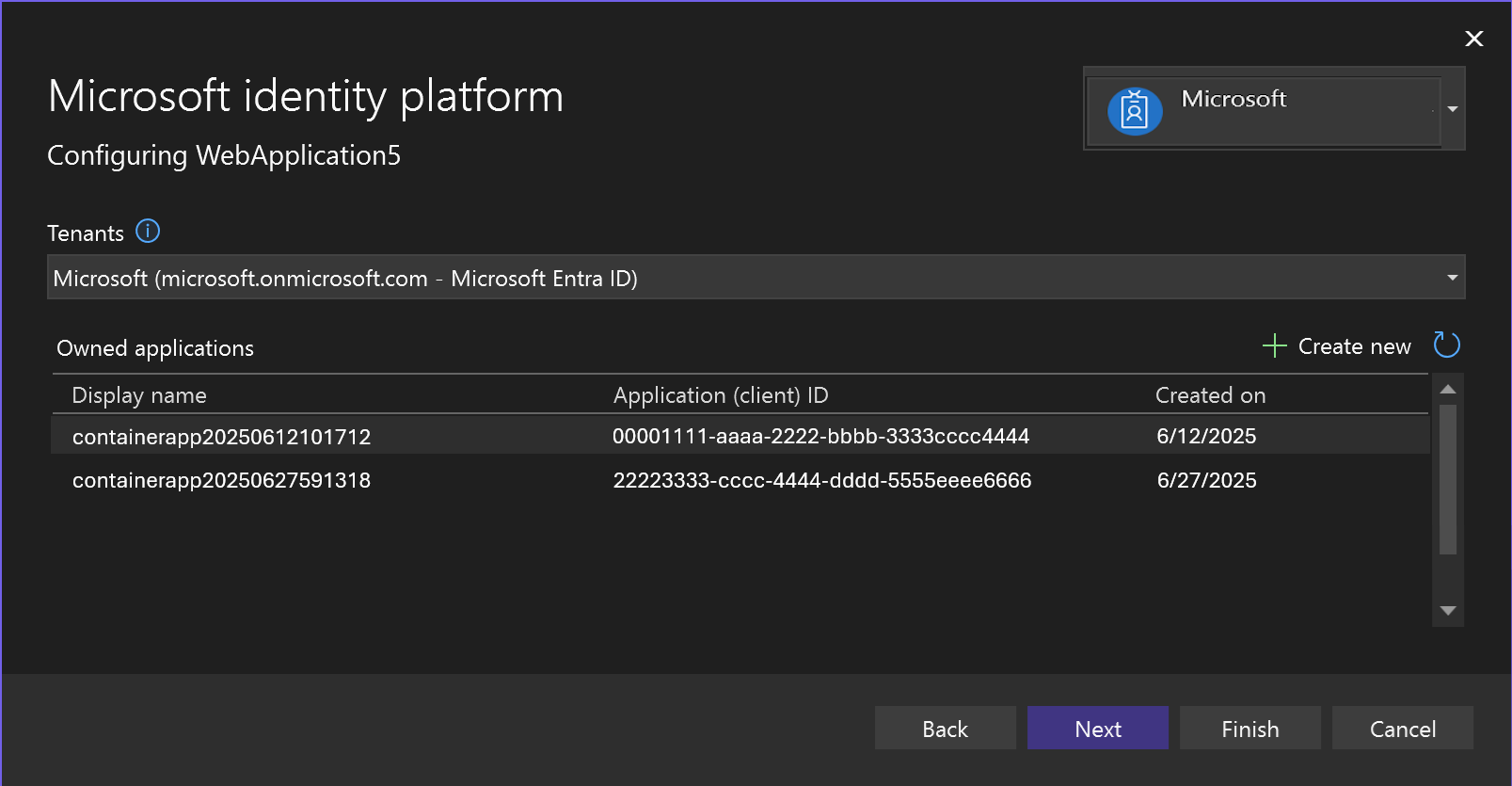Click the Tenants info icon
Viewport: 1512px width, 786px height.
click(148, 231)
